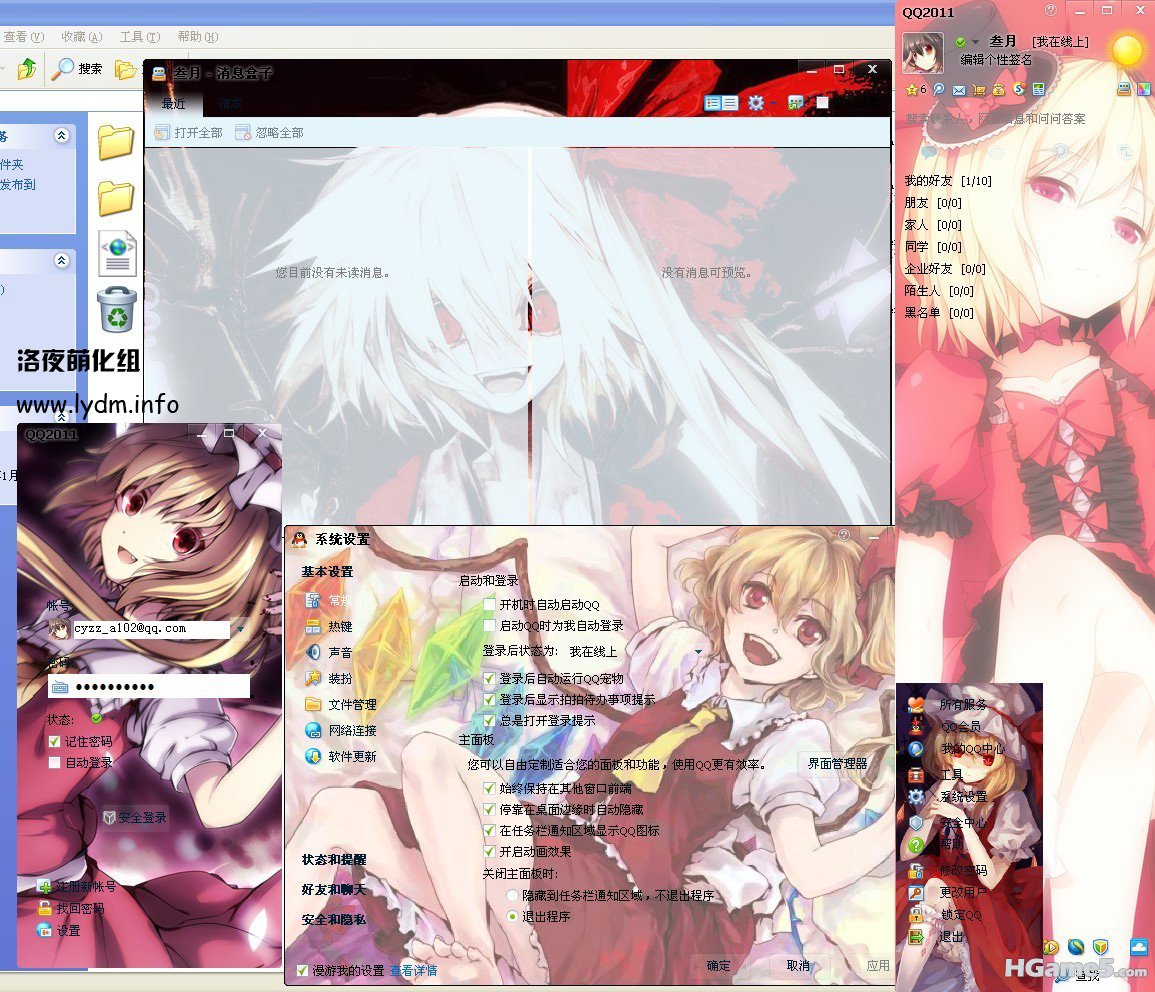Click the Recycle Bin icon in Explorer
The image size is (1155, 992).
(x=117, y=309)
